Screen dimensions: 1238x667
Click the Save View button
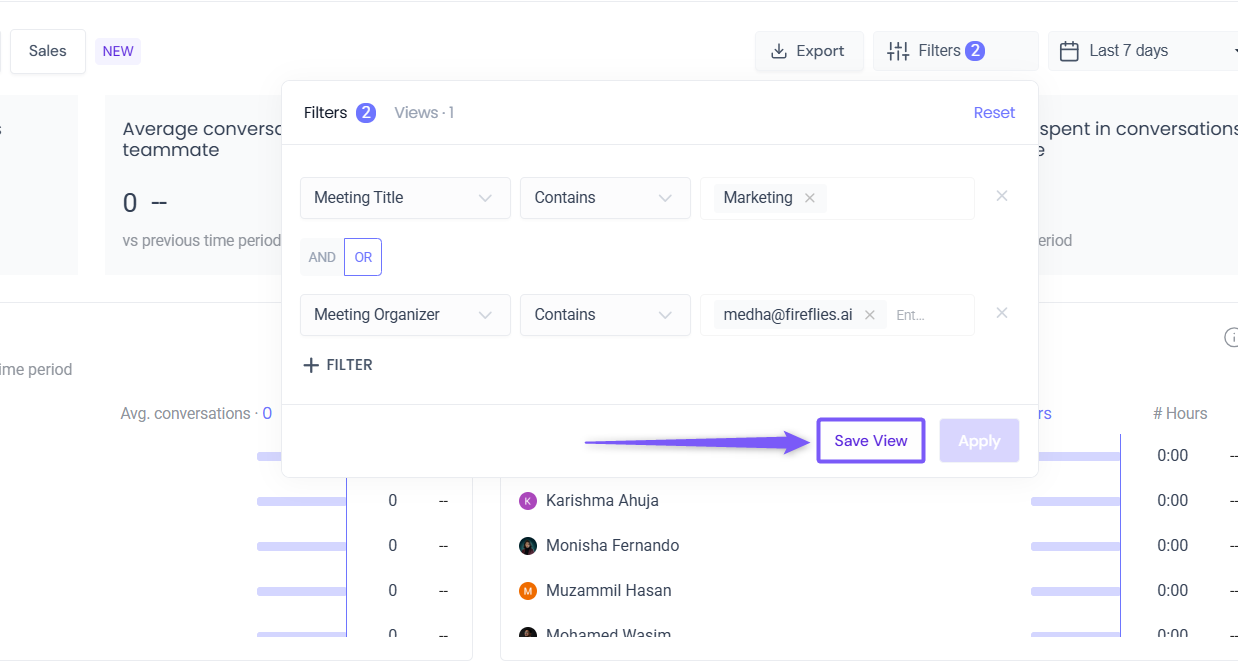871,441
